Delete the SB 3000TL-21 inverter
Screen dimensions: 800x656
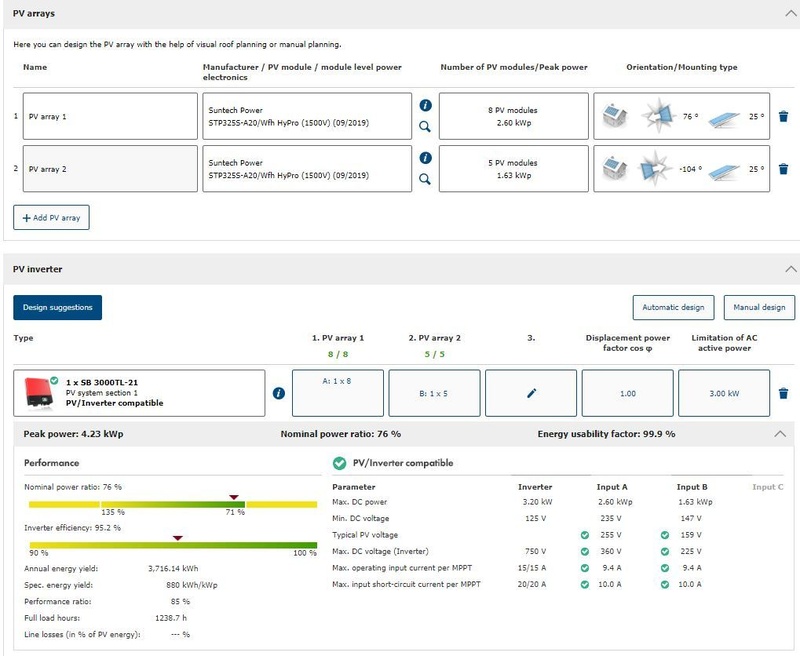click(783, 394)
